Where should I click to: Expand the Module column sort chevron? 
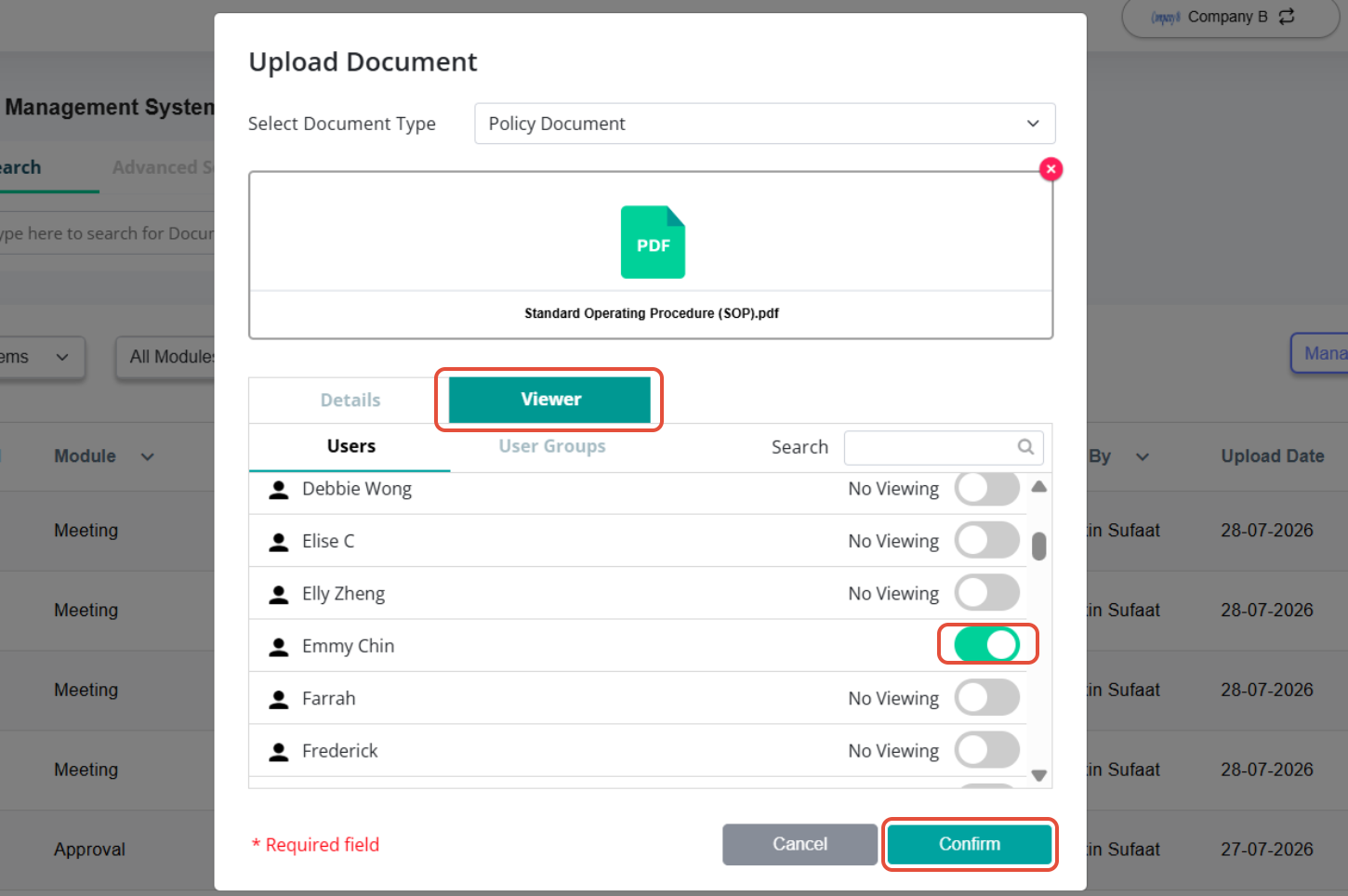pyautogui.click(x=147, y=456)
